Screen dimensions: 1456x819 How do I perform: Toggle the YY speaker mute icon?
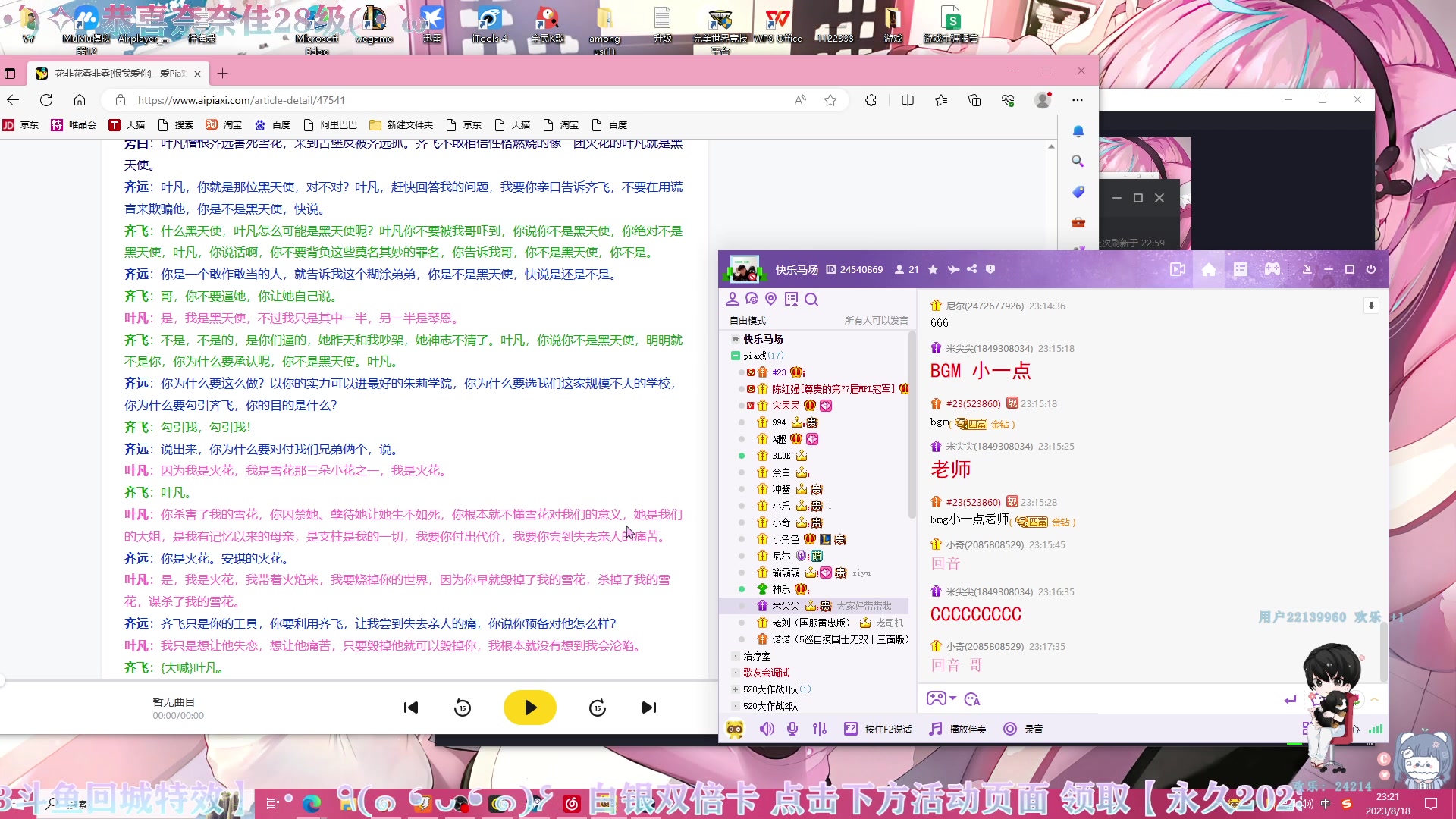(767, 730)
